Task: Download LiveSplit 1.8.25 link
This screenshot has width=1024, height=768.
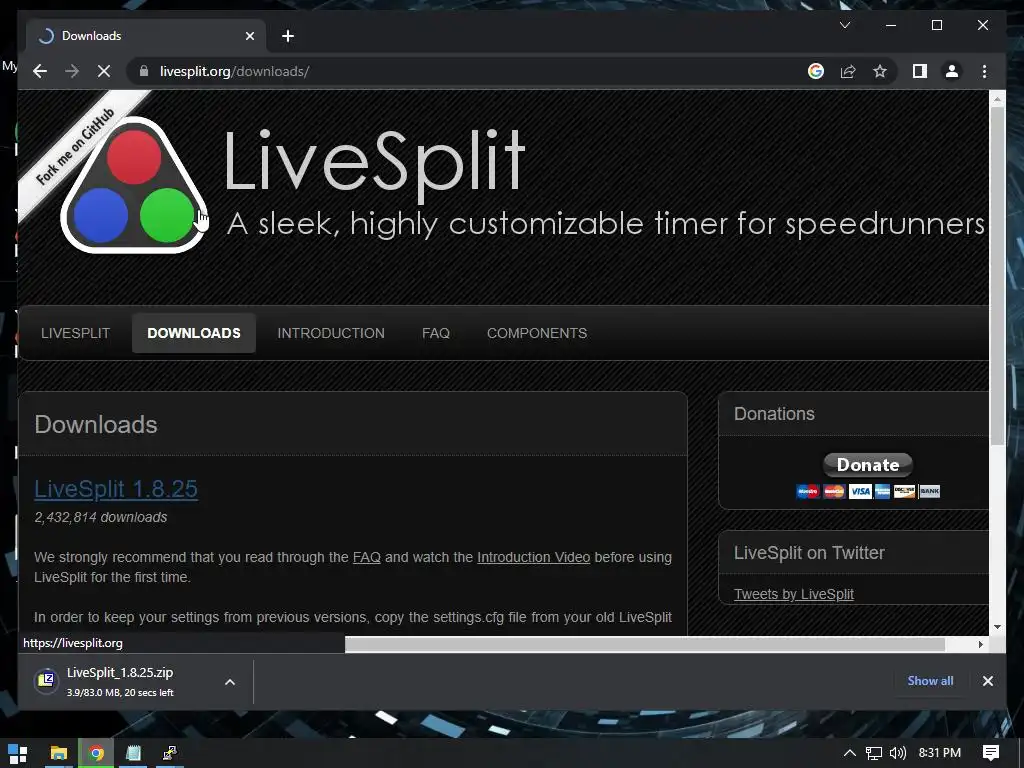Action: 116,488
